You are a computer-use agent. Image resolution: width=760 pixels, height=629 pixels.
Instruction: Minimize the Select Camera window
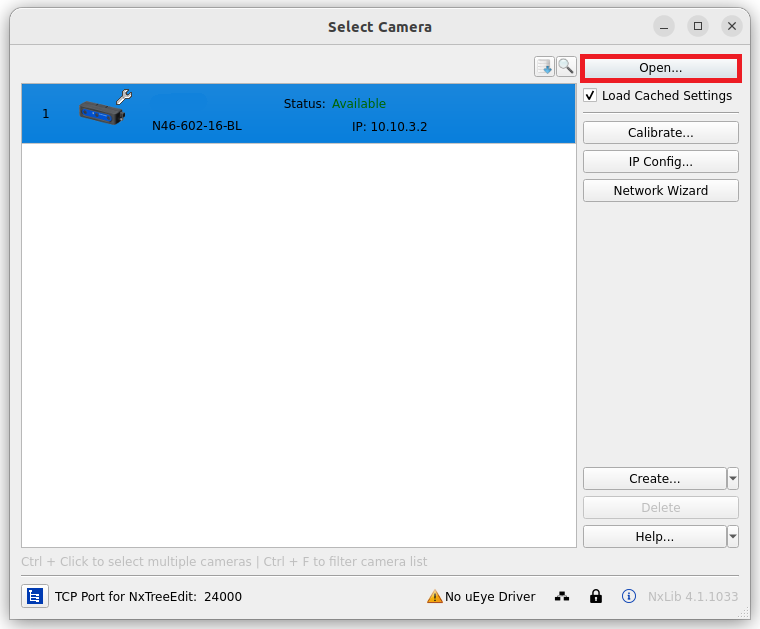tap(664, 26)
